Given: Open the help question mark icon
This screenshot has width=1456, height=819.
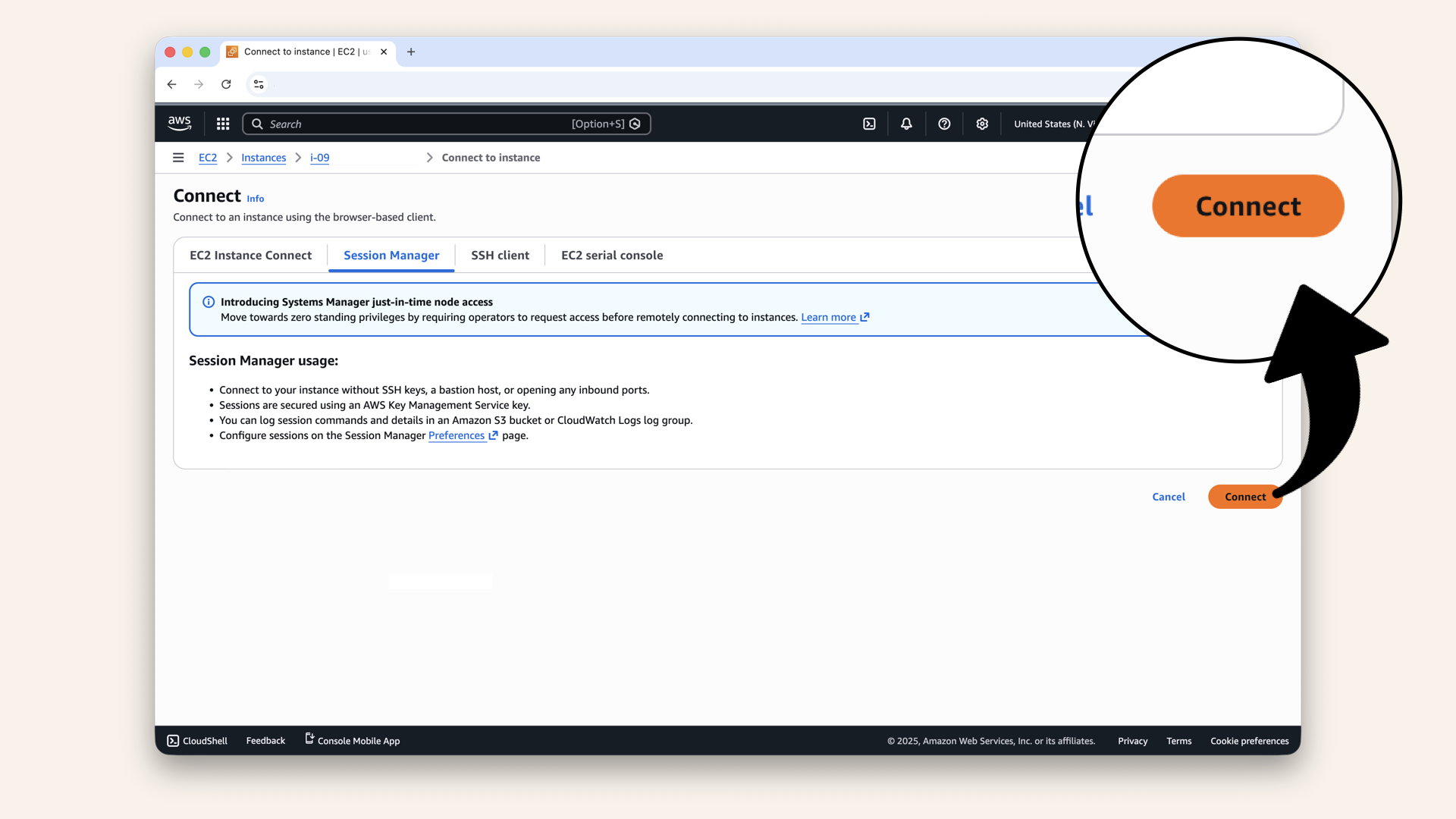Looking at the screenshot, I should [x=944, y=124].
